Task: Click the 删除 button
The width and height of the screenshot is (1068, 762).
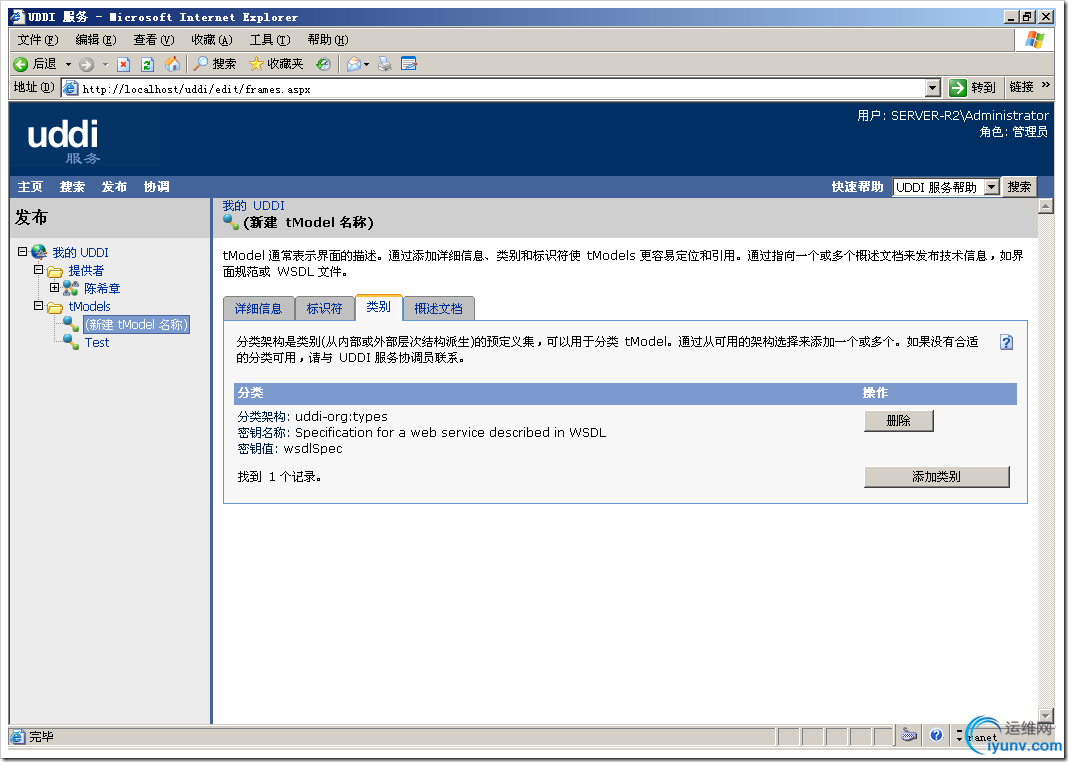Action: pyautogui.click(x=898, y=421)
